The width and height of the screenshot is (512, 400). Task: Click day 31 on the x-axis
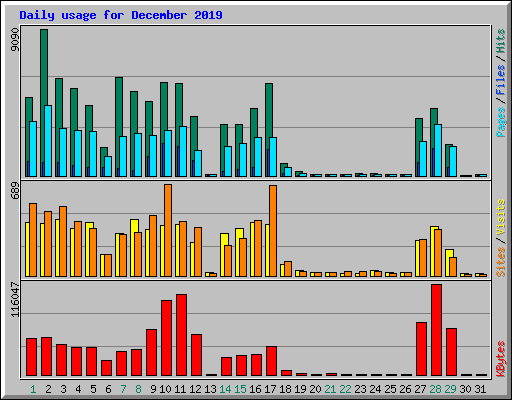(480, 389)
